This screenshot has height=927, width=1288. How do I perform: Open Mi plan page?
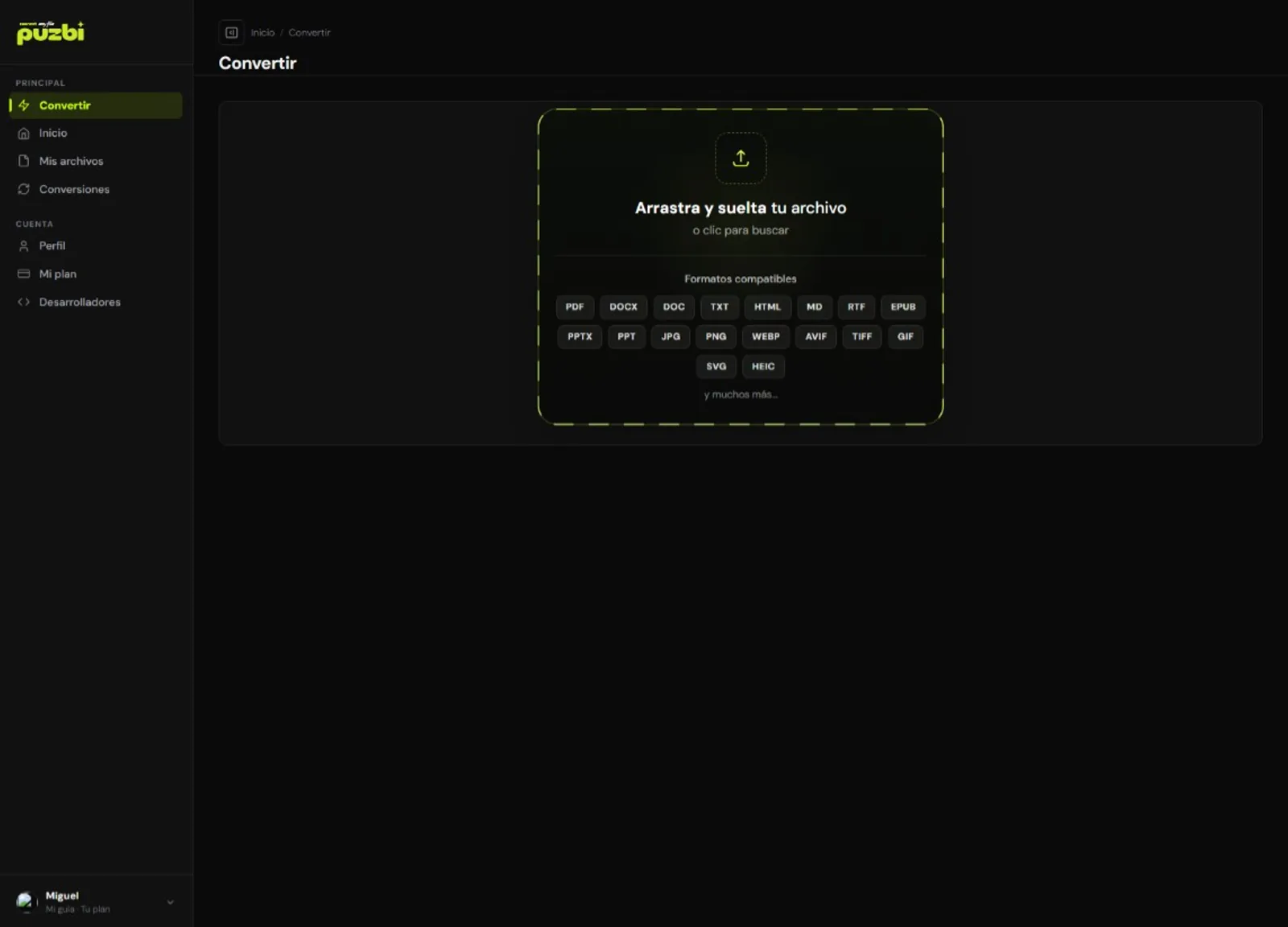coord(96,274)
